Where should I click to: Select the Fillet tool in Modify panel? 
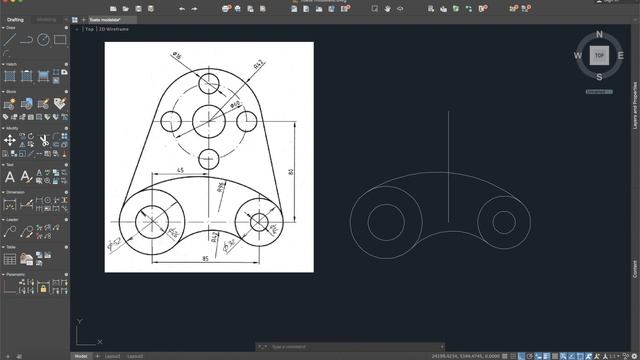pyautogui.click(x=56, y=136)
